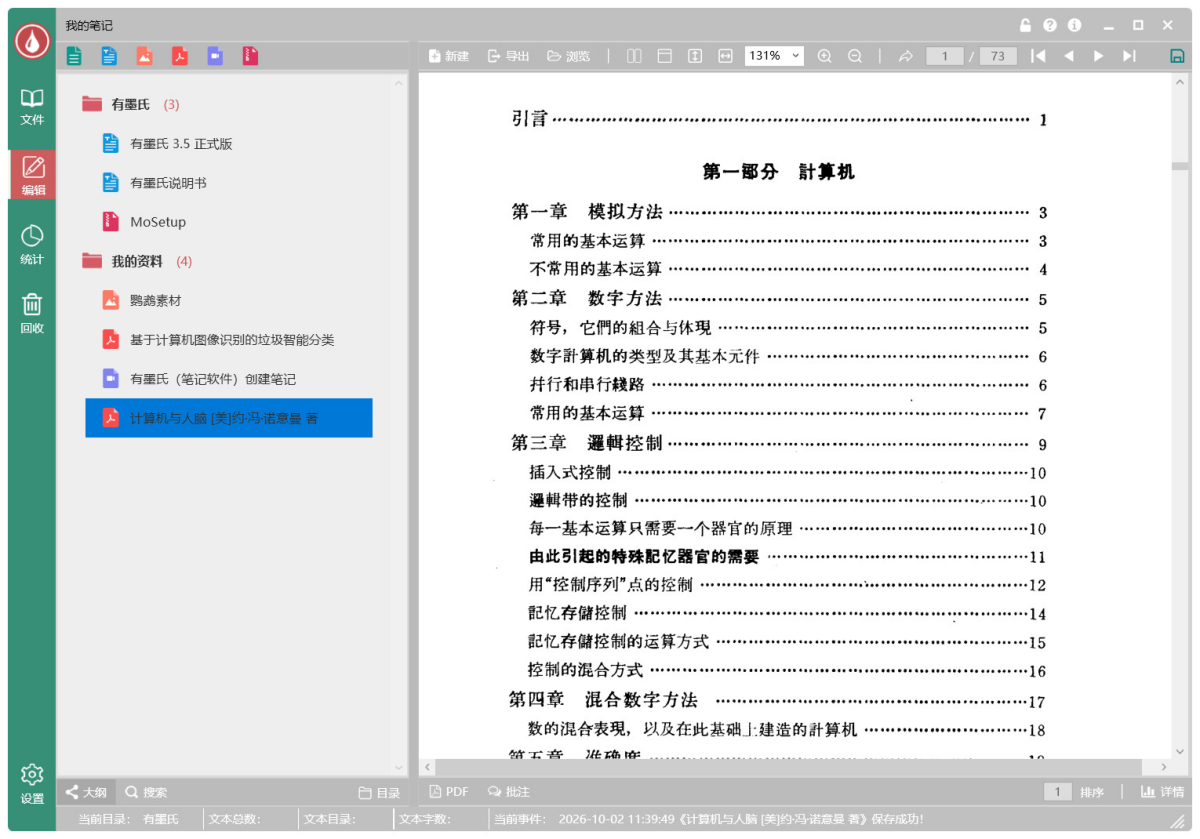Open the 搜索 search tab
The width and height of the screenshot is (1200, 839).
146,792
